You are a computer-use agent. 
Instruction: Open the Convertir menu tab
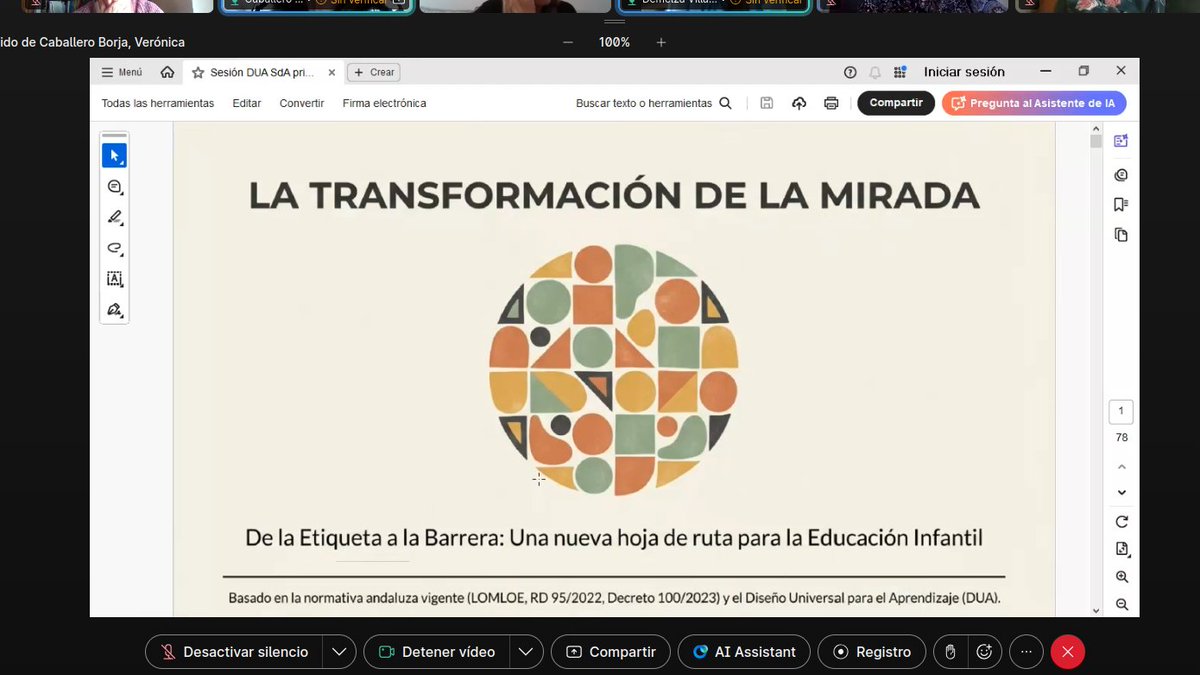(301, 102)
